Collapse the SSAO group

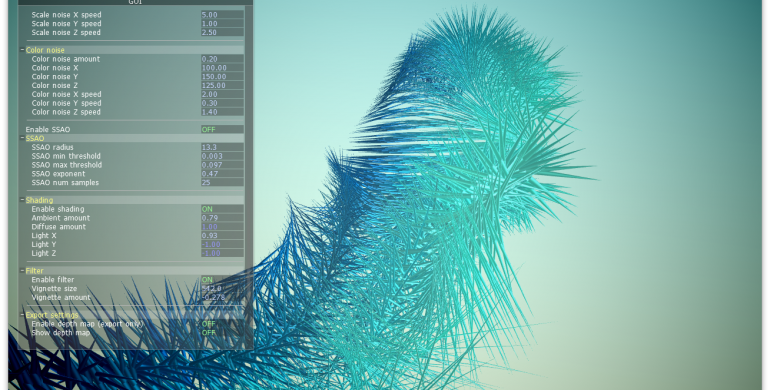pyautogui.click(x=23, y=139)
